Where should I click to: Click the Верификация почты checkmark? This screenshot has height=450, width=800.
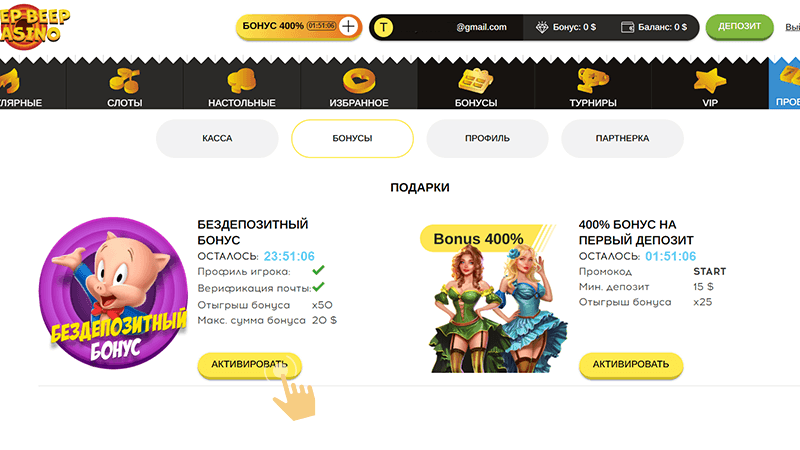(x=318, y=287)
